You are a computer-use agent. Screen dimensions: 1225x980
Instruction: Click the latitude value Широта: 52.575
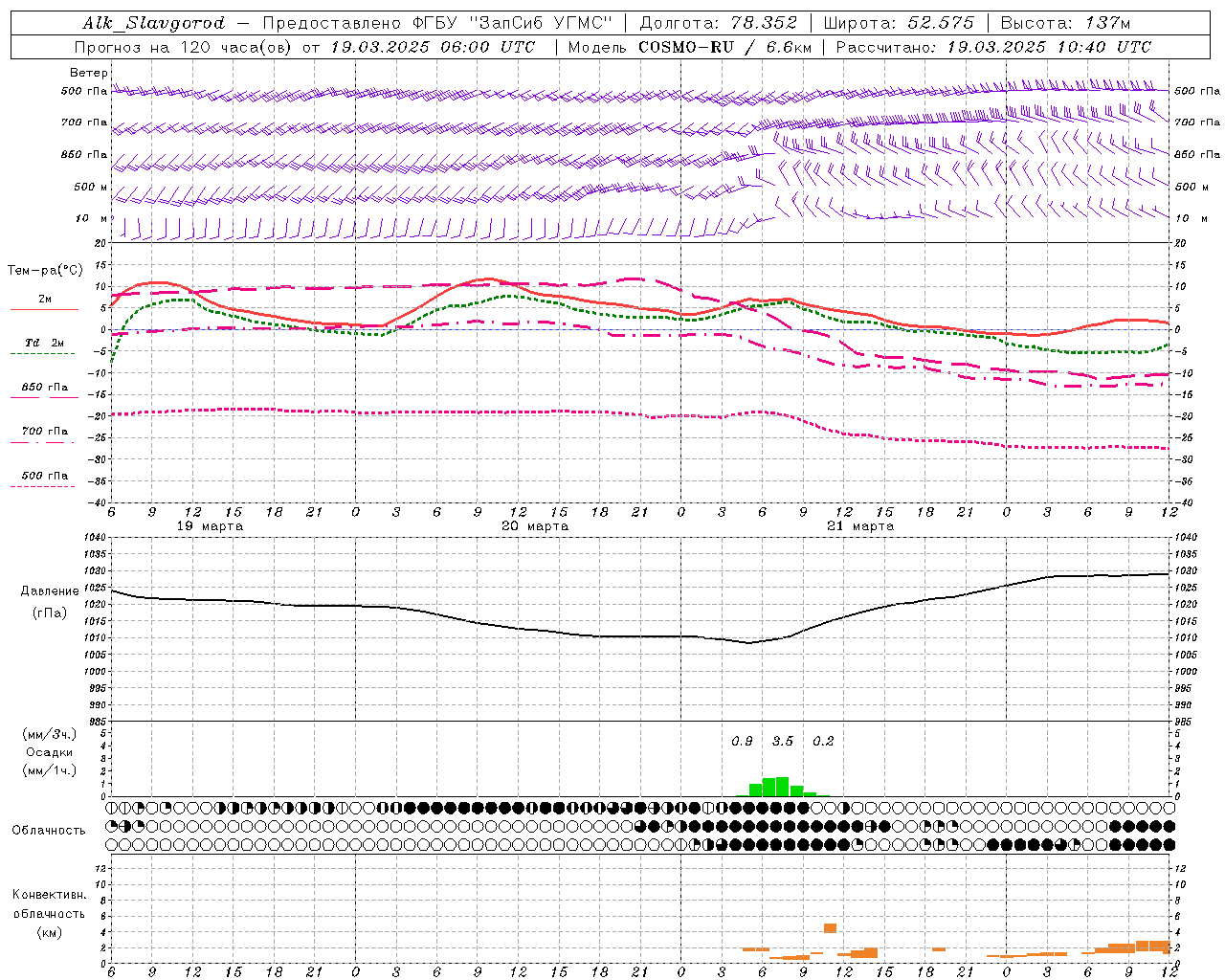pyautogui.click(x=899, y=23)
